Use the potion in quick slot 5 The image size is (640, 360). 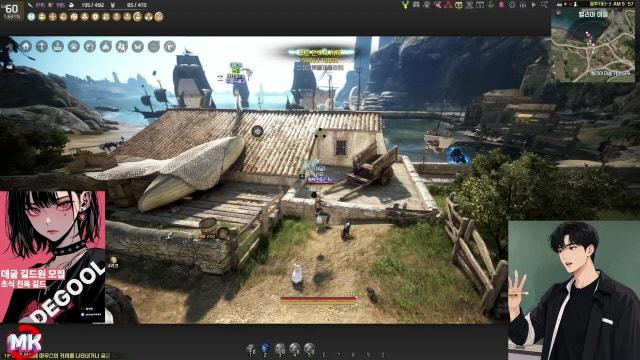pos(309,349)
